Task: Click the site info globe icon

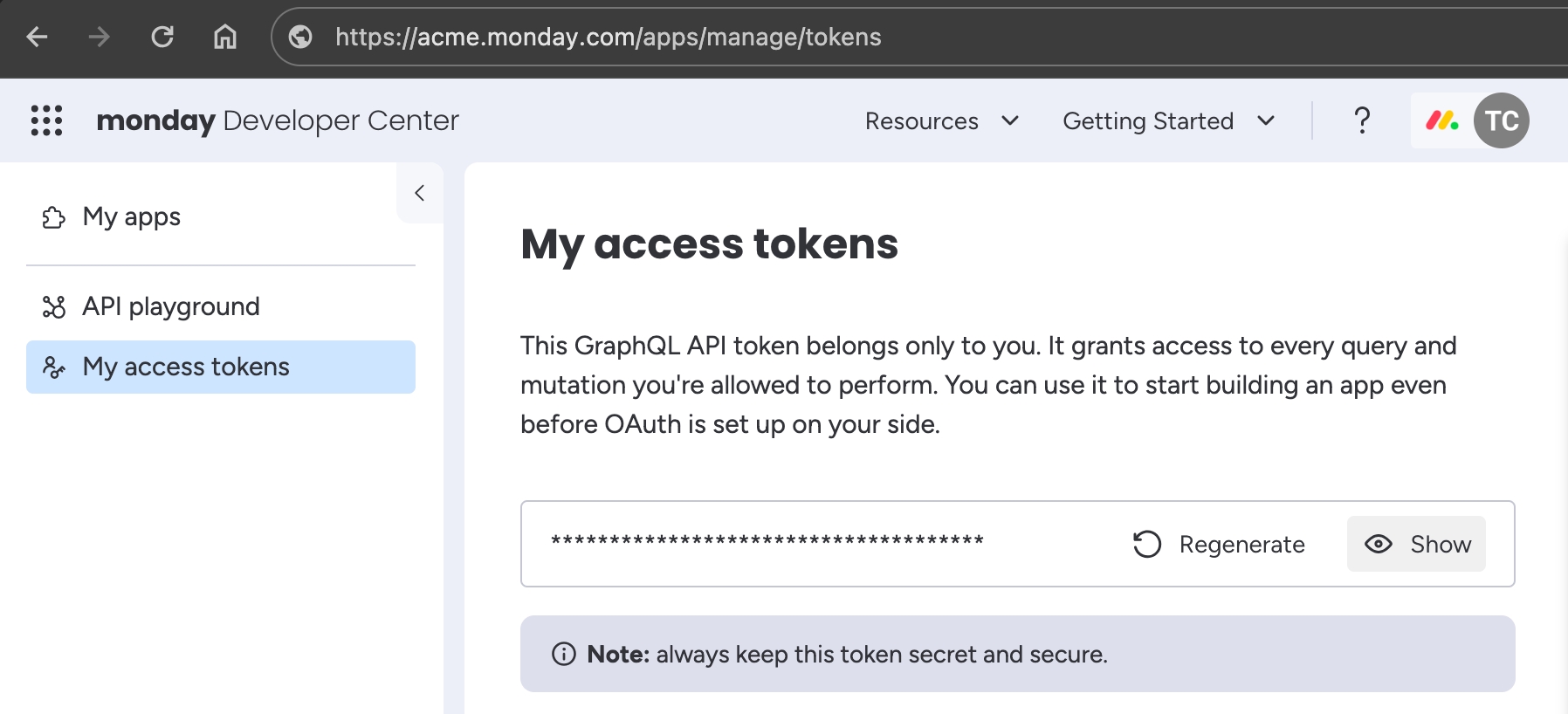Action: click(x=300, y=37)
